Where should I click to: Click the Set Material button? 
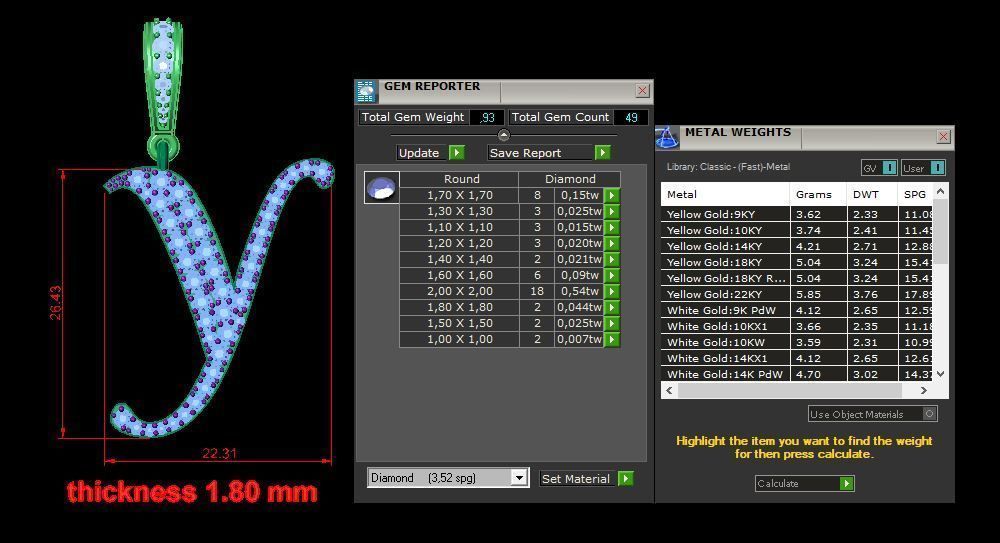tap(578, 479)
